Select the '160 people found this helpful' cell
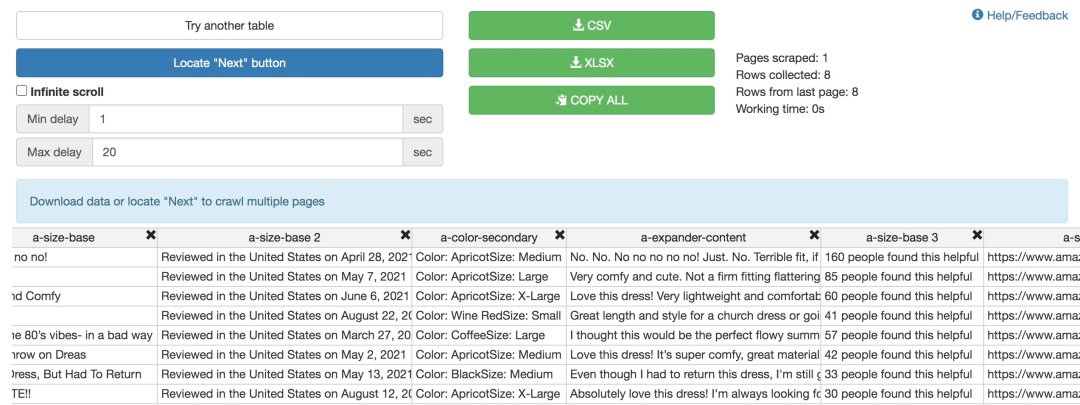1080x405 pixels. point(902,257)
